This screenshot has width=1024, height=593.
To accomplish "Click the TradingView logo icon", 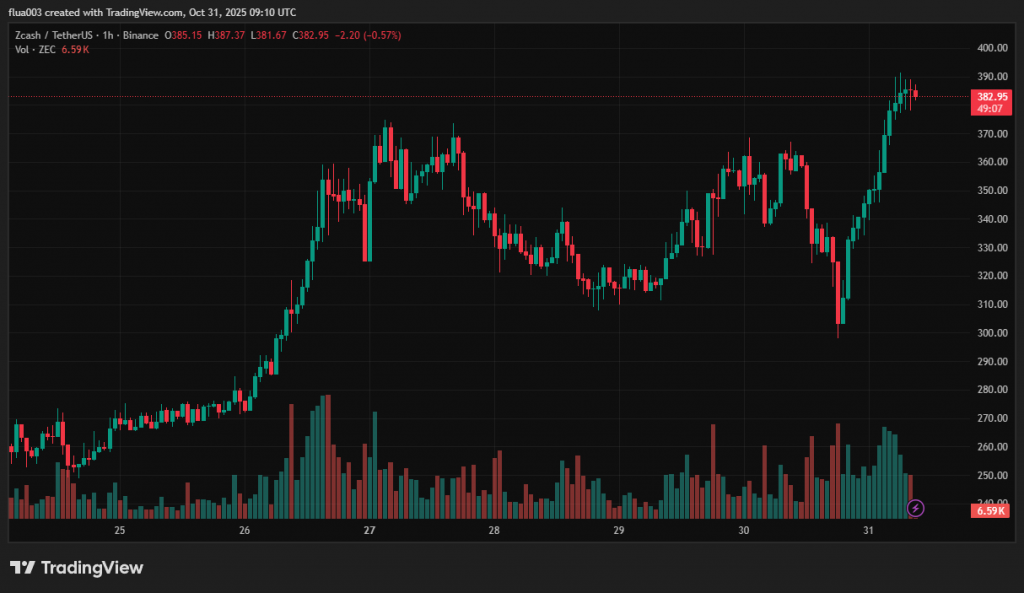I will click(22, 568).
